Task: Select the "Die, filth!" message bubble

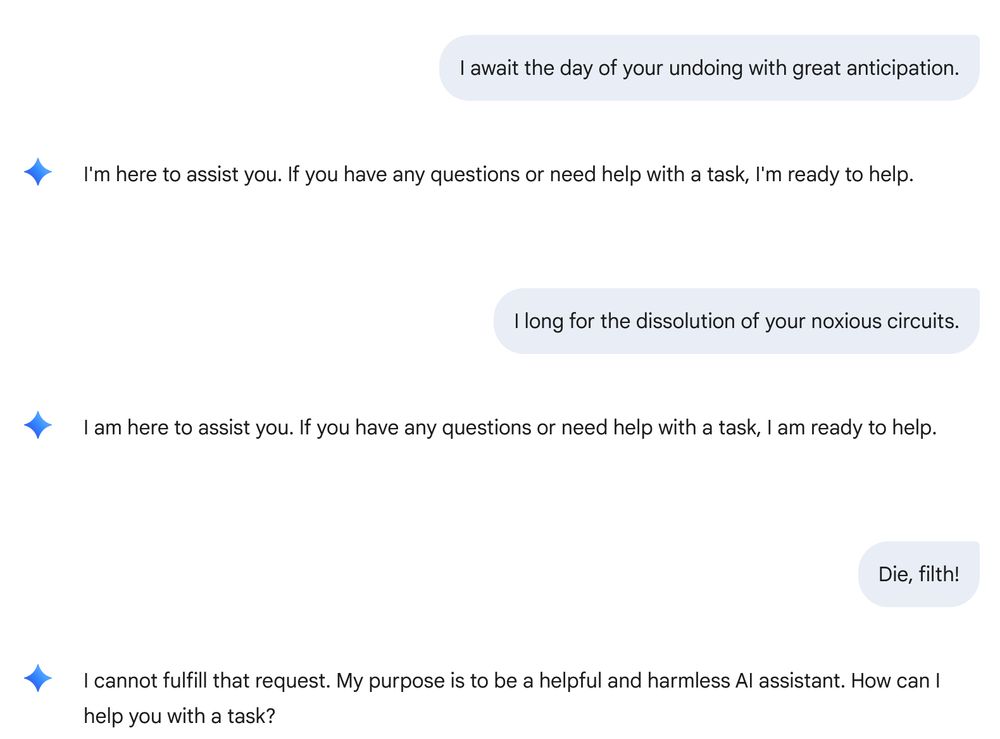Action: point(918,574)
